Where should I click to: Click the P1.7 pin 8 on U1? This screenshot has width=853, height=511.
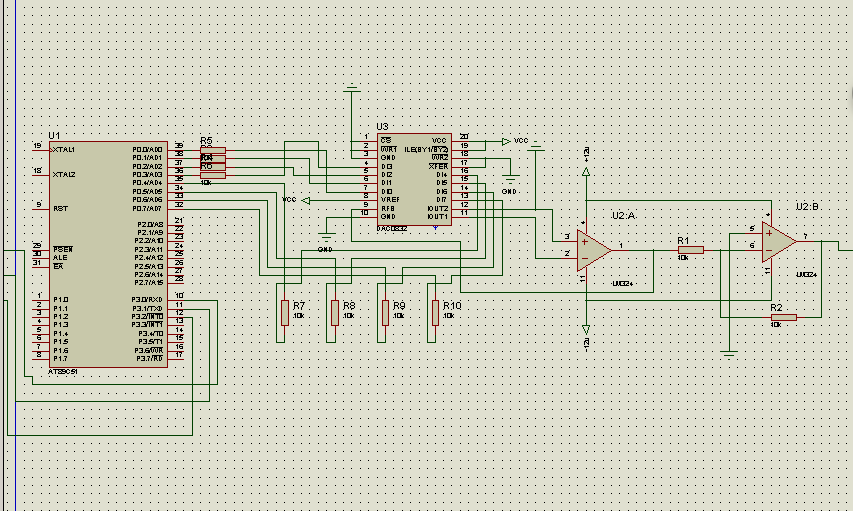[x=41, y=358]
